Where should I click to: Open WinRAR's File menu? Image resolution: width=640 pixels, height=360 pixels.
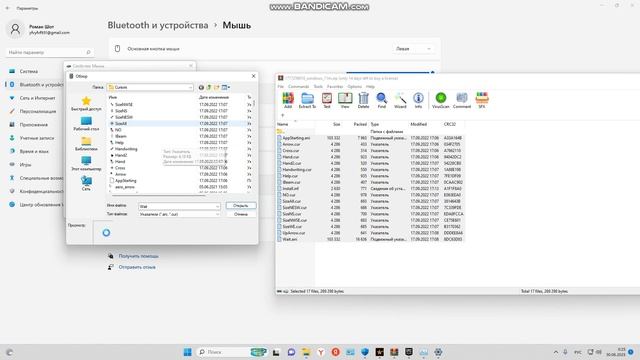pyautogui.click(x=280, y=87)
